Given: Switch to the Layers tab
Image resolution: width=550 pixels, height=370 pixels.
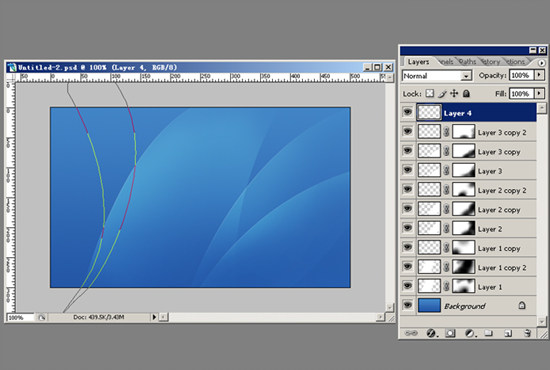Looking at the screenshot, I should tap(418, 62).
